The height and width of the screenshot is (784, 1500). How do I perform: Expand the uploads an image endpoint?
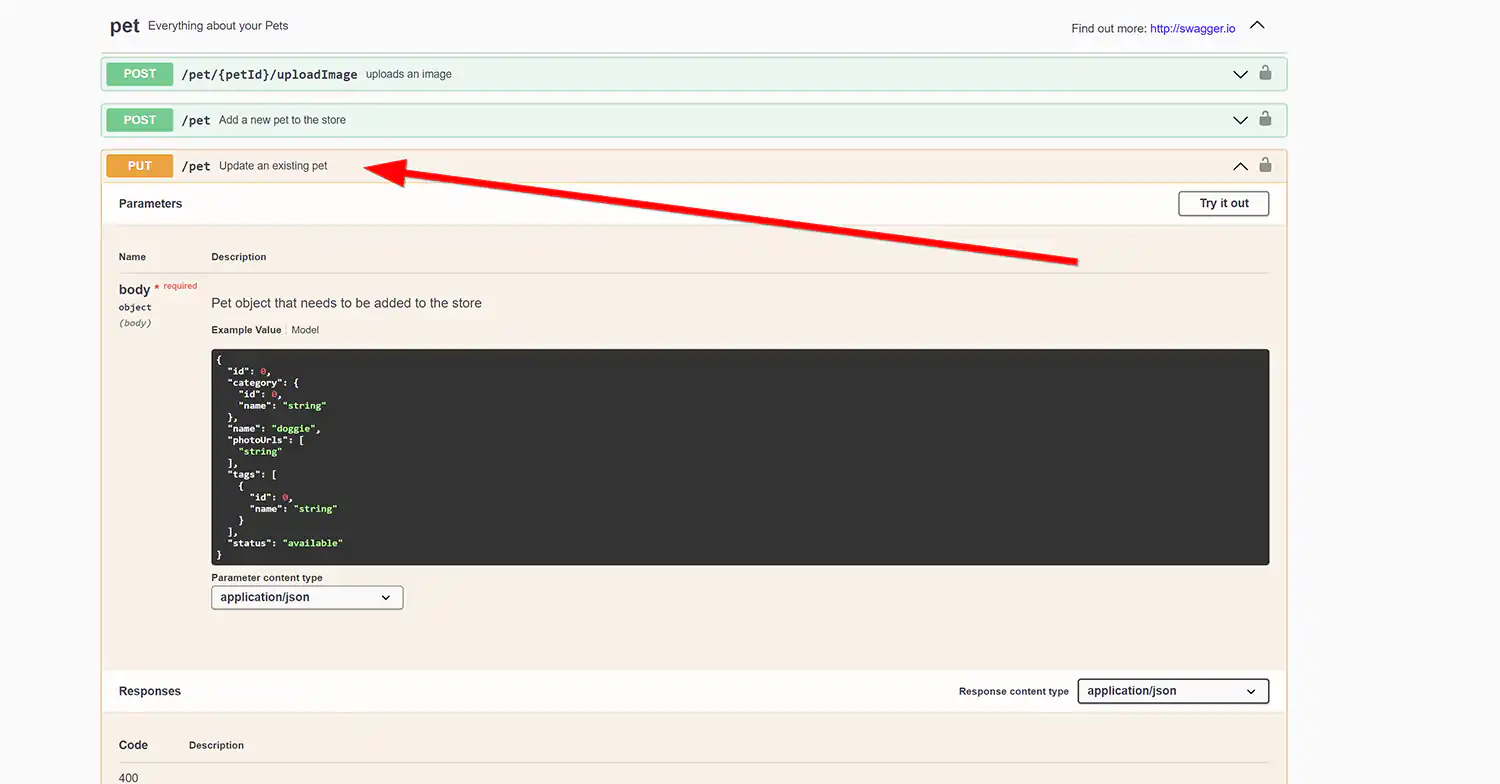point(1240,73)
